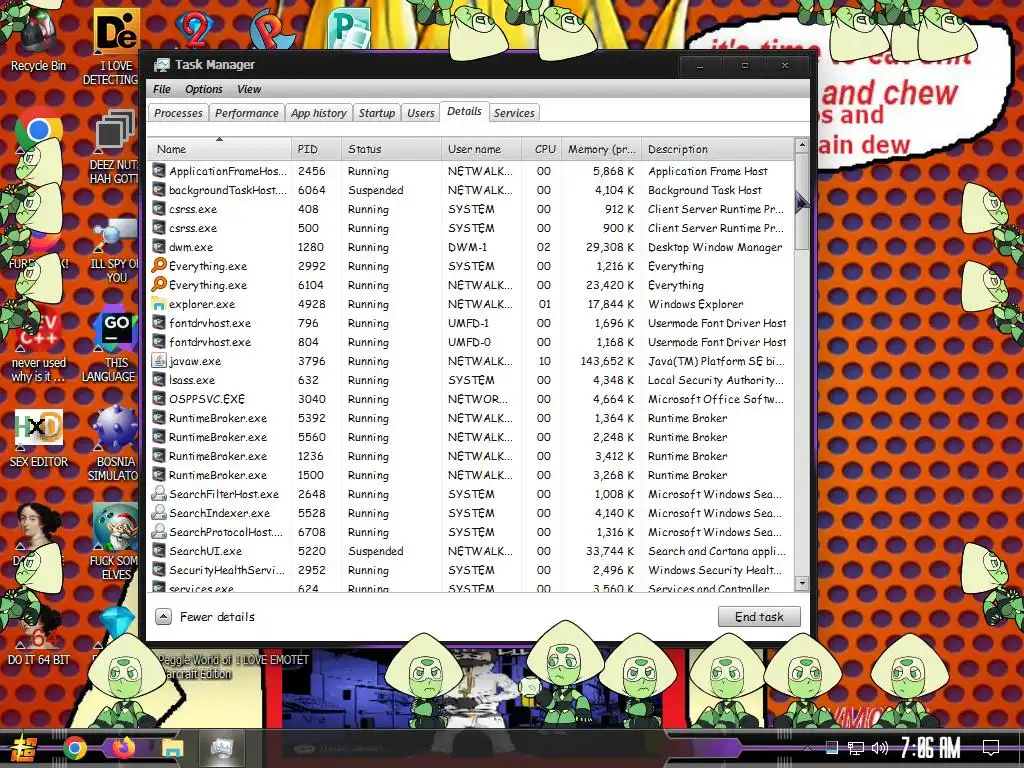Image resolution: width=1024 pixels, height=768 pixels.
Task: Select the SearchUI.exe process row
Action: [471, 551]
